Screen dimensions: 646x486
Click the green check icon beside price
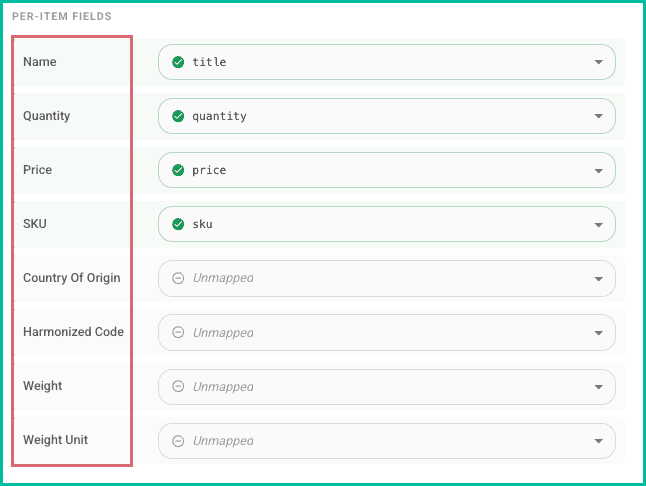[178, 170]
